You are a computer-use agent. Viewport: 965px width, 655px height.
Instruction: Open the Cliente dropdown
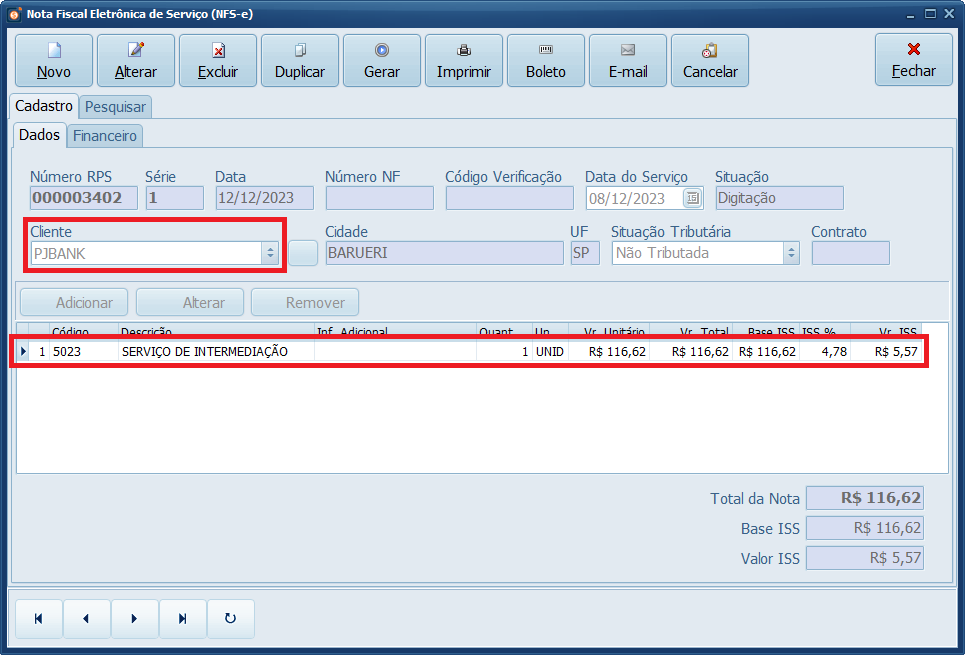pyautogui.click(x=270, y=252)
